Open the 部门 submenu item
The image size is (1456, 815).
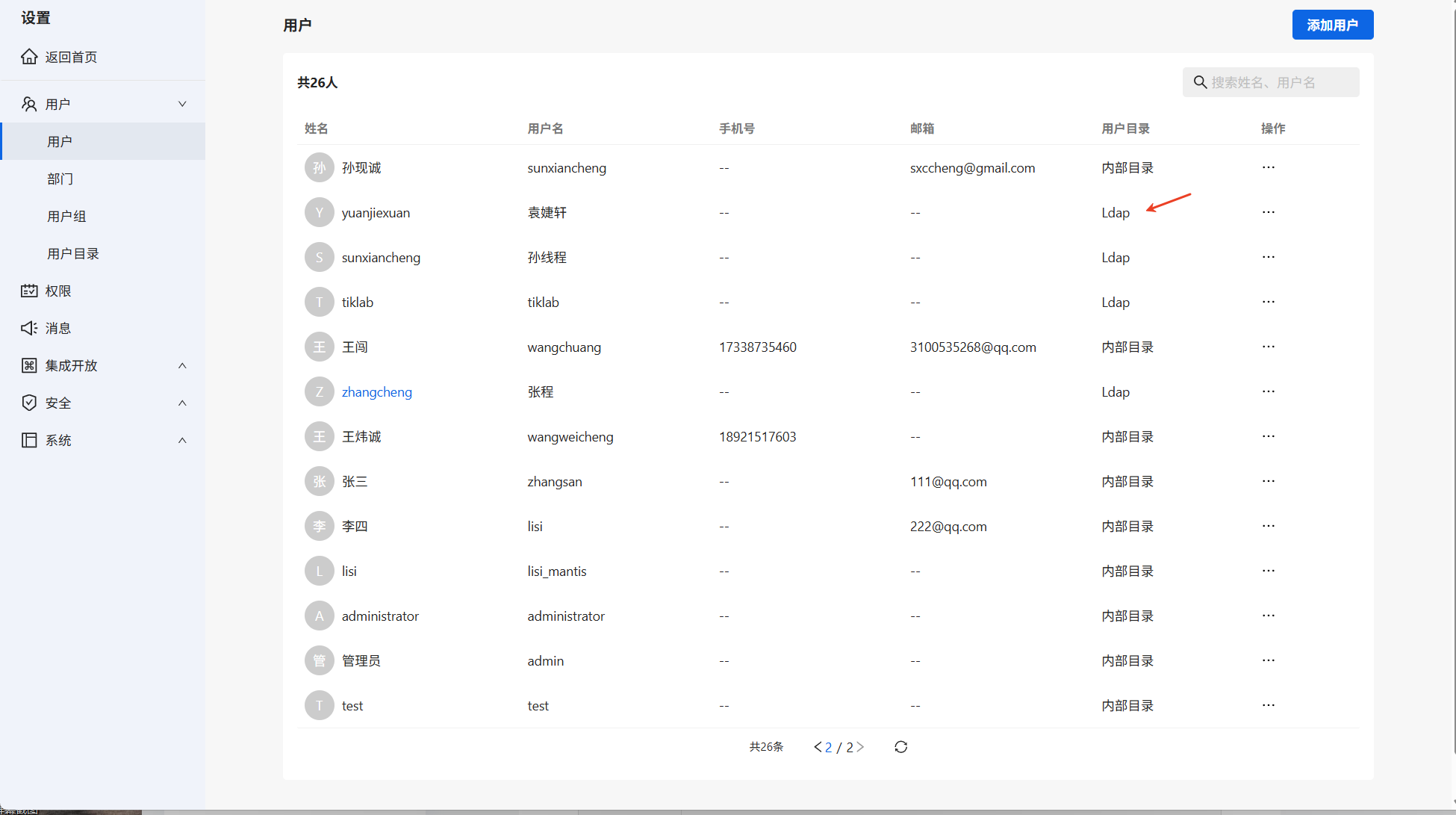click(x=60, y=179)
